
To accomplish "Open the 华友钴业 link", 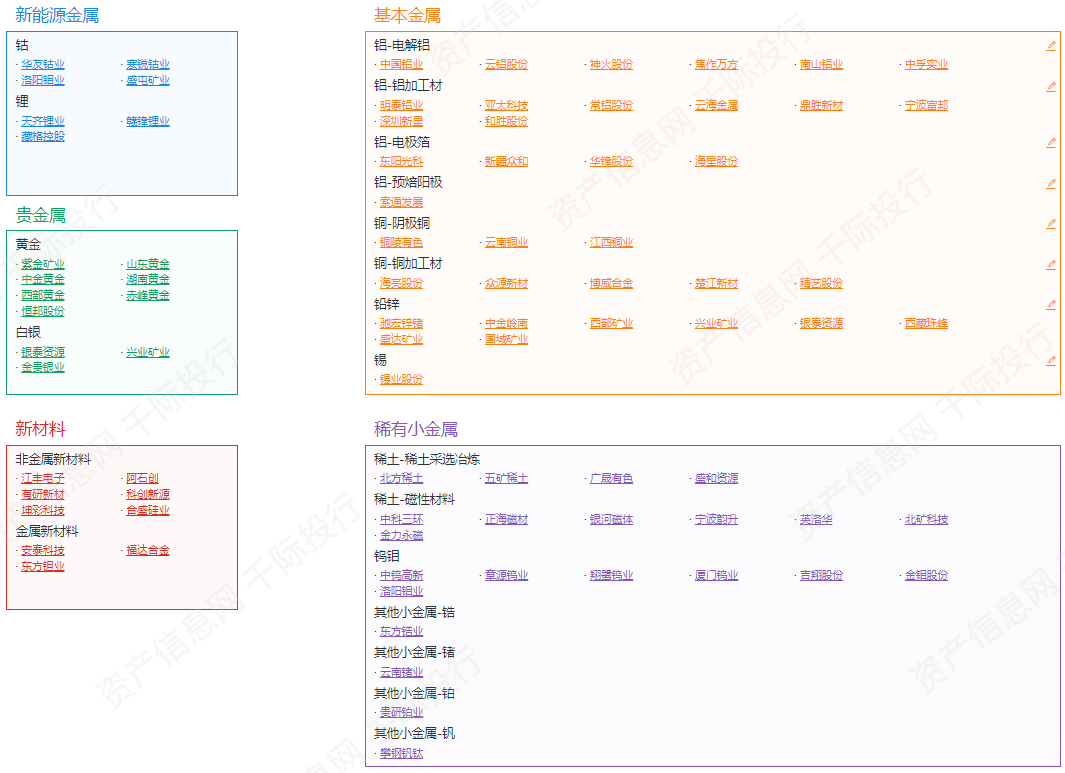I will click(43, 65).
